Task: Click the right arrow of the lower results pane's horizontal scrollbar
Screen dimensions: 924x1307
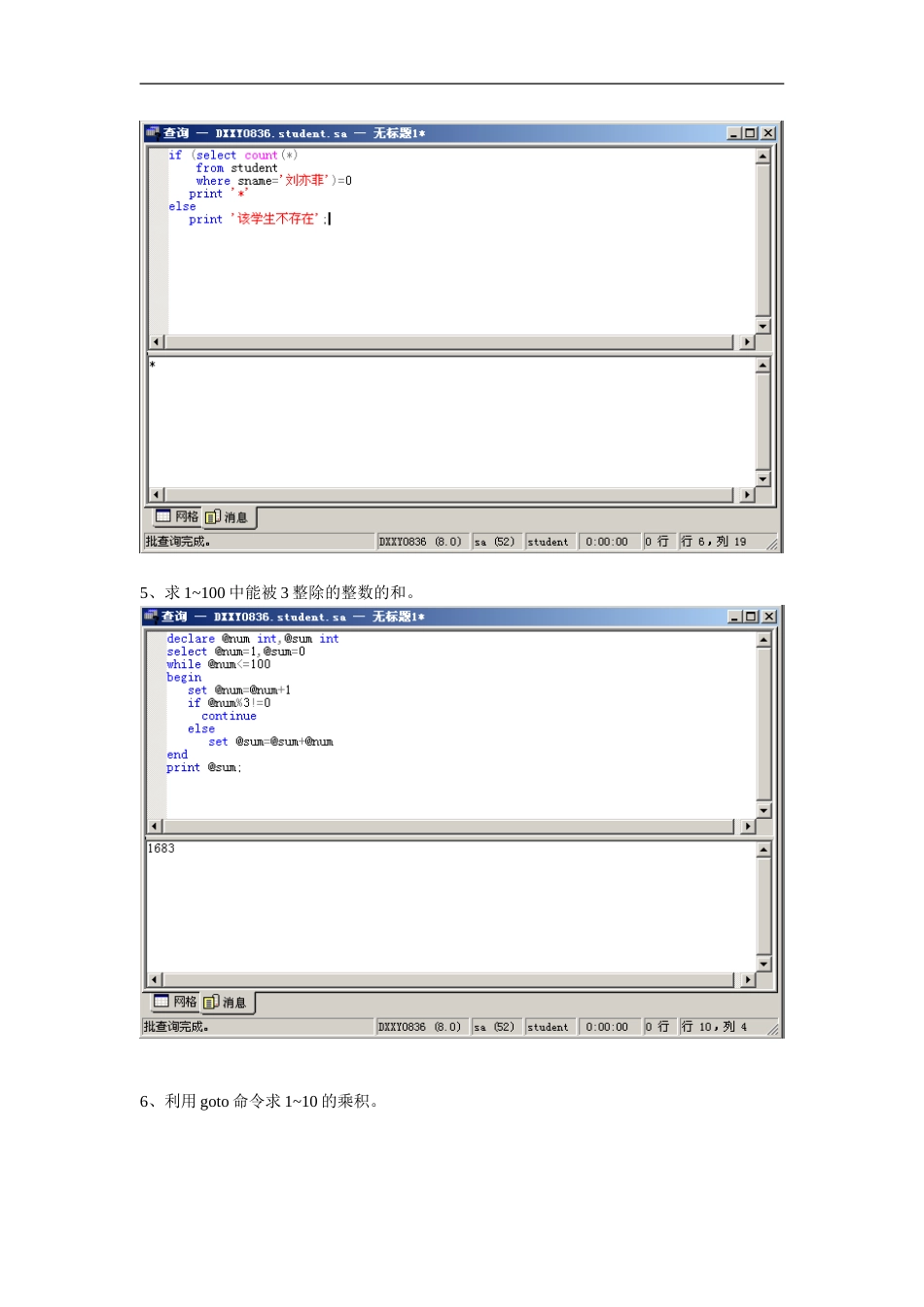Action: (747, 980)
